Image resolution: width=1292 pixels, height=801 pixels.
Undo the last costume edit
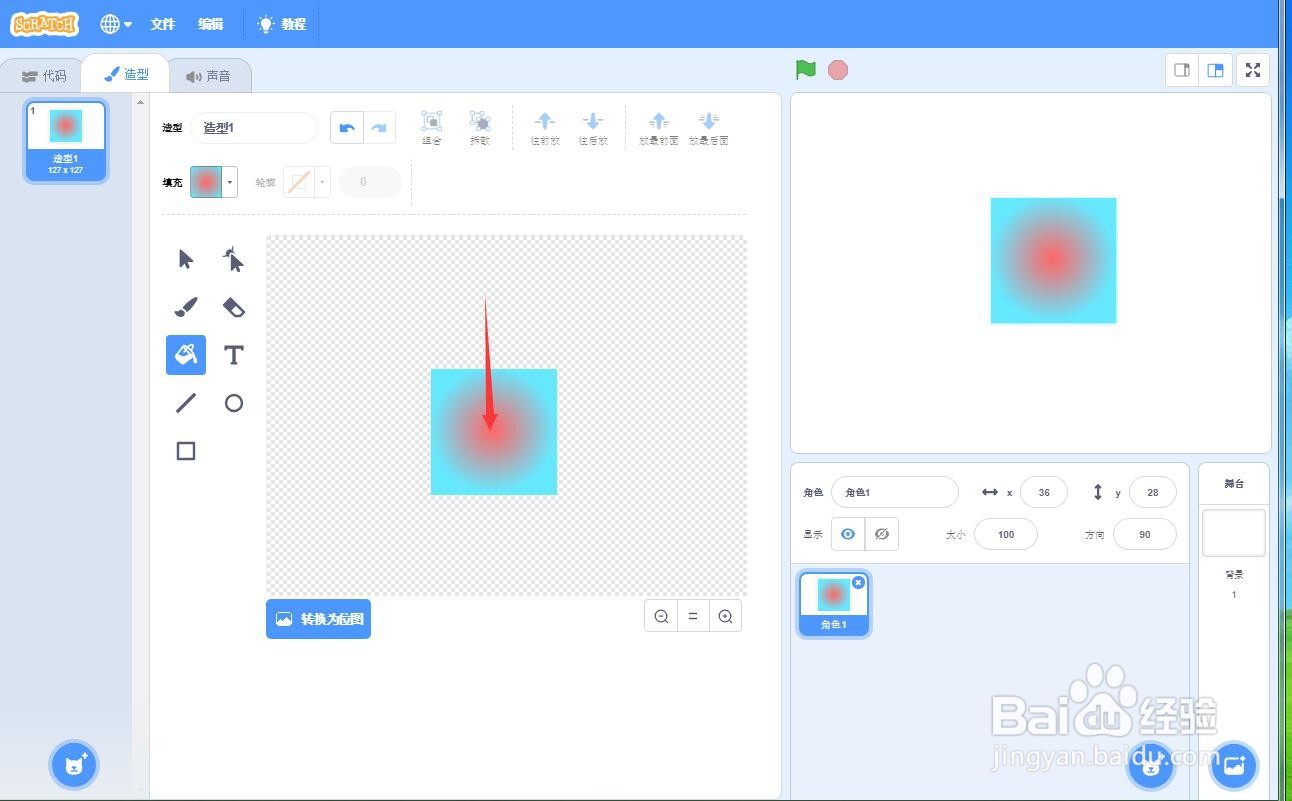coord(347,128)
